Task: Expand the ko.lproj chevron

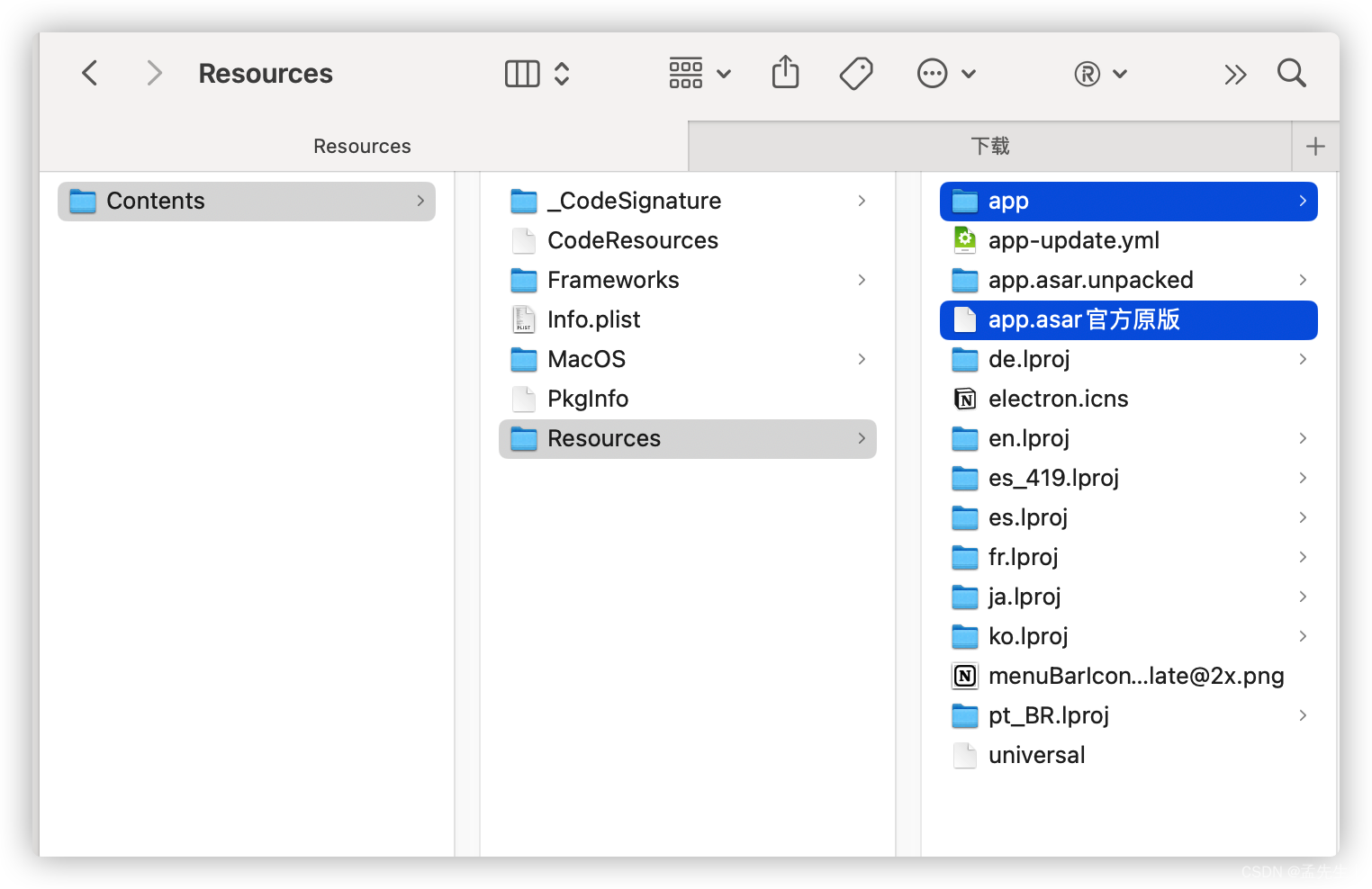Action: click(x=1303, y=636)
